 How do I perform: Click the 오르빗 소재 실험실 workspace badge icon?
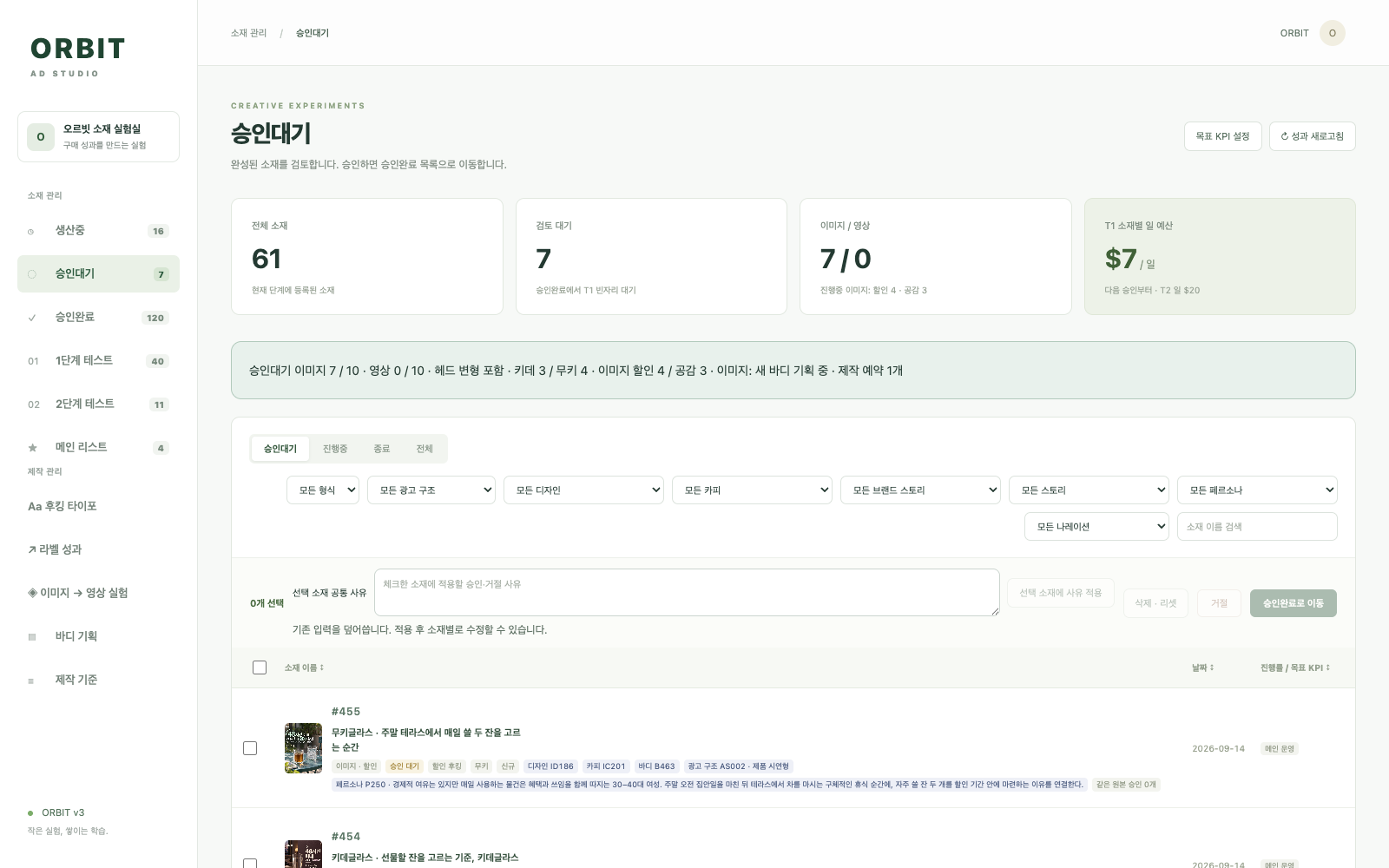coord(41,137)
